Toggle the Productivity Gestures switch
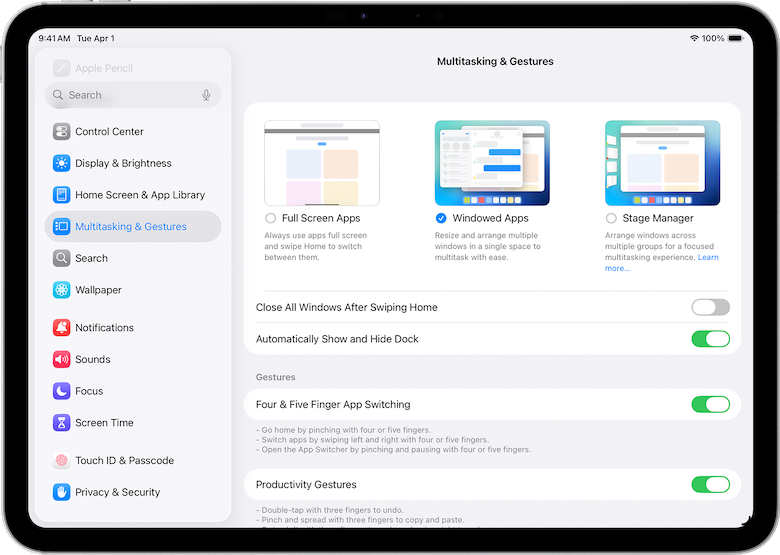 pyautogui.click(x=710, y=484)
